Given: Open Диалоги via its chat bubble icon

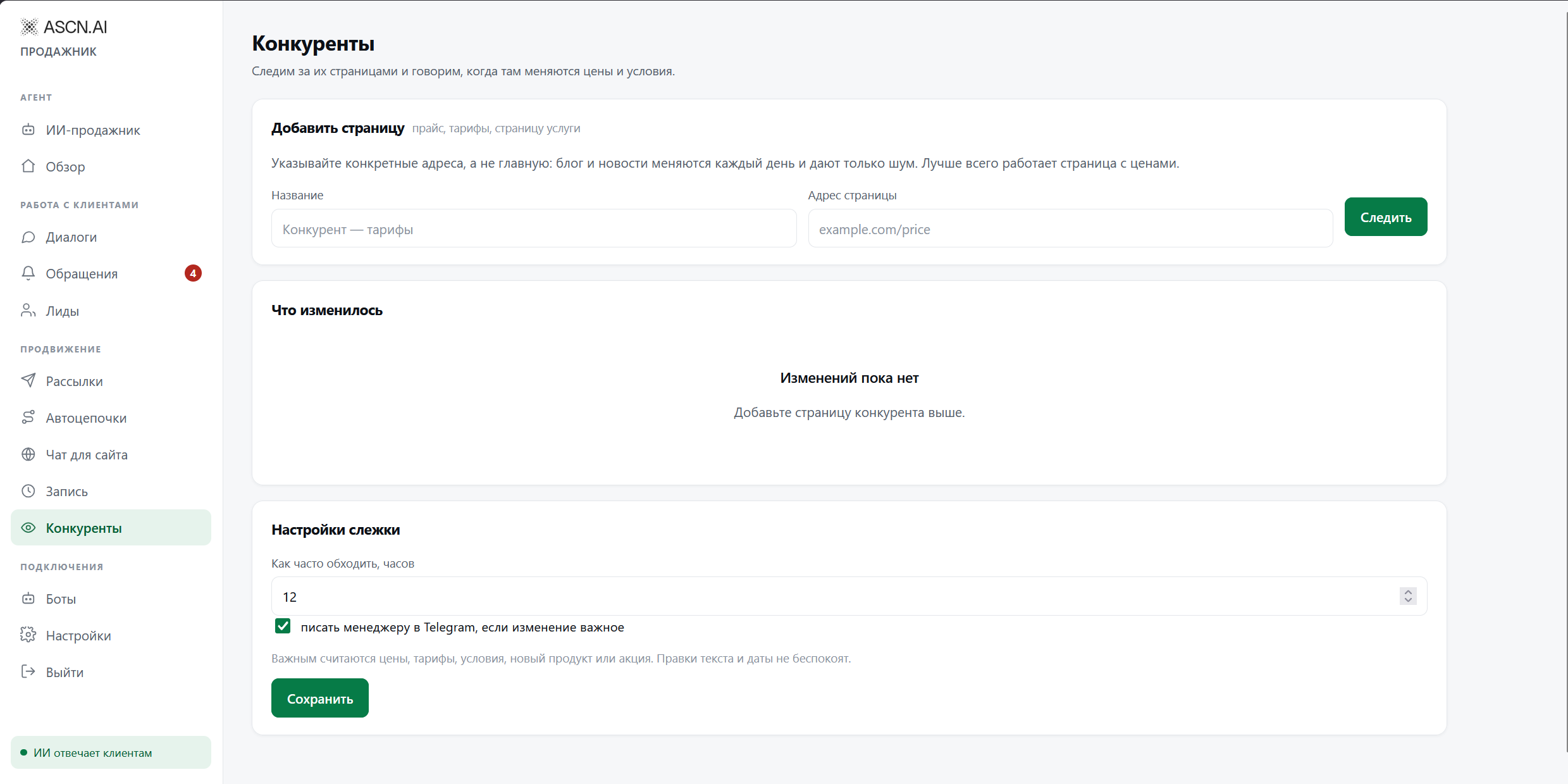Looking at the screenshot, I should coord(28,237).
